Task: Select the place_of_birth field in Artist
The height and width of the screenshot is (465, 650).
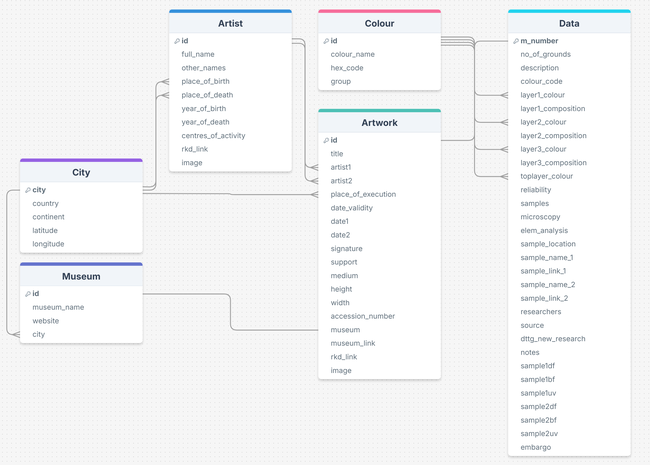Action: [x=205, y=82]
